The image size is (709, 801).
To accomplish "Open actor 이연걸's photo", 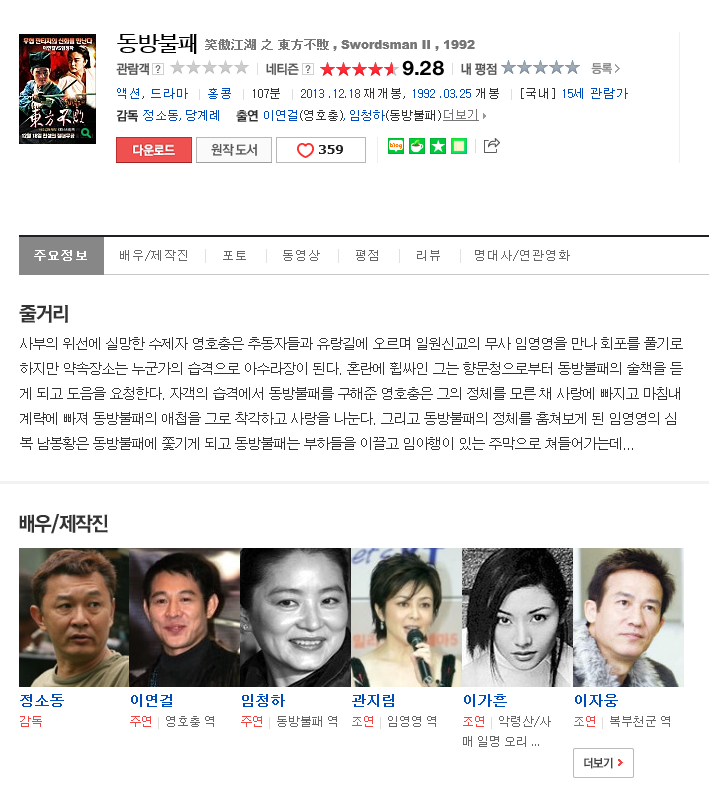I will coord(184,617).
